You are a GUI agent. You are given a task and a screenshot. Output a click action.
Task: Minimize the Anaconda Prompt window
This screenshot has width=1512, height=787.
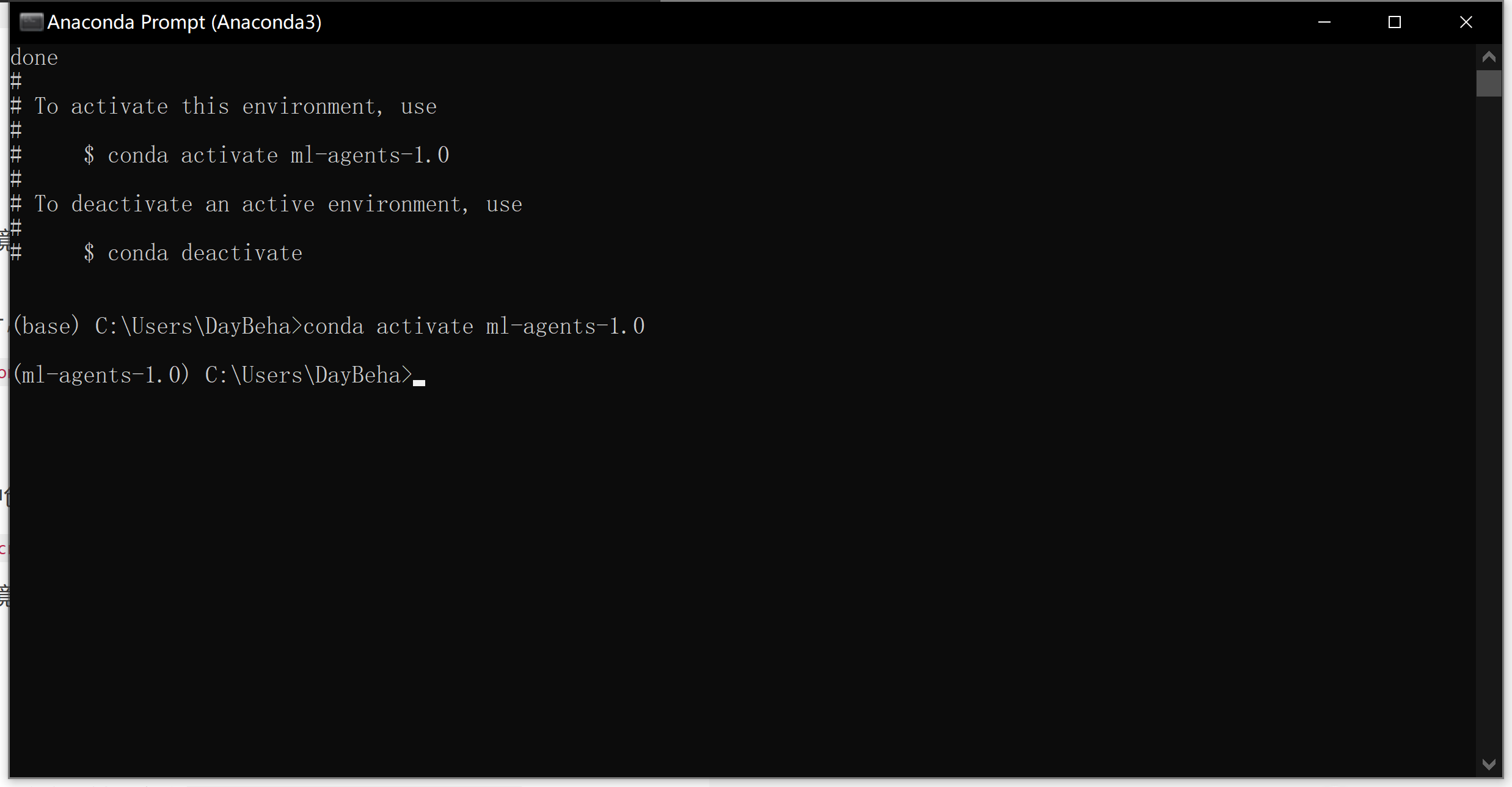click(x=1324, y=22)
